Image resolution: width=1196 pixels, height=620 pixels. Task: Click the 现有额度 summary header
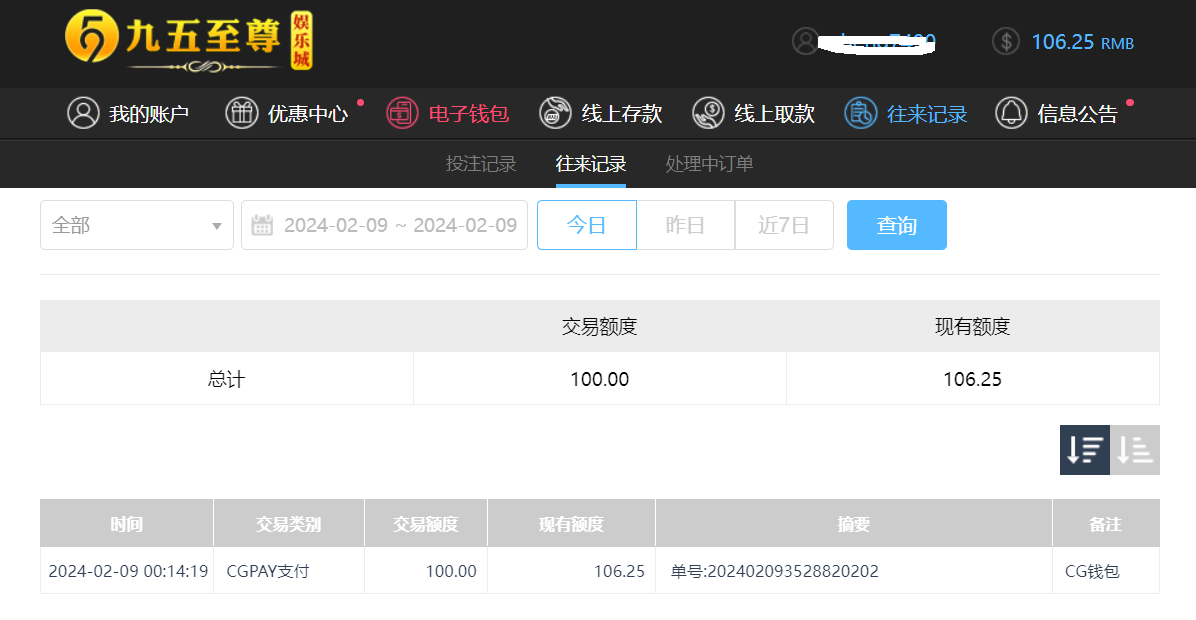973,326
